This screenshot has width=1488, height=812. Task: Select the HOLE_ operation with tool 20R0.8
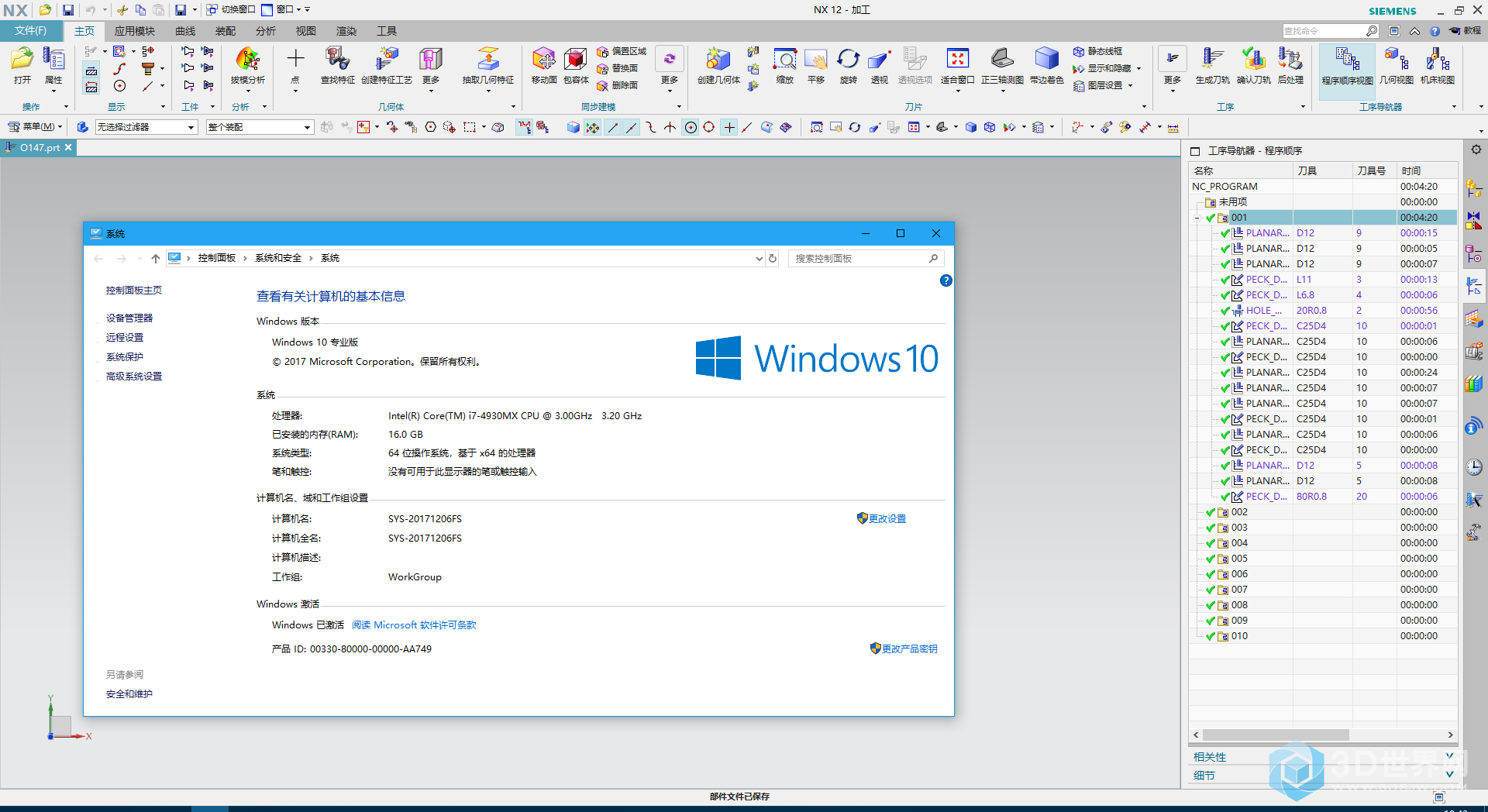point(1323,311)
